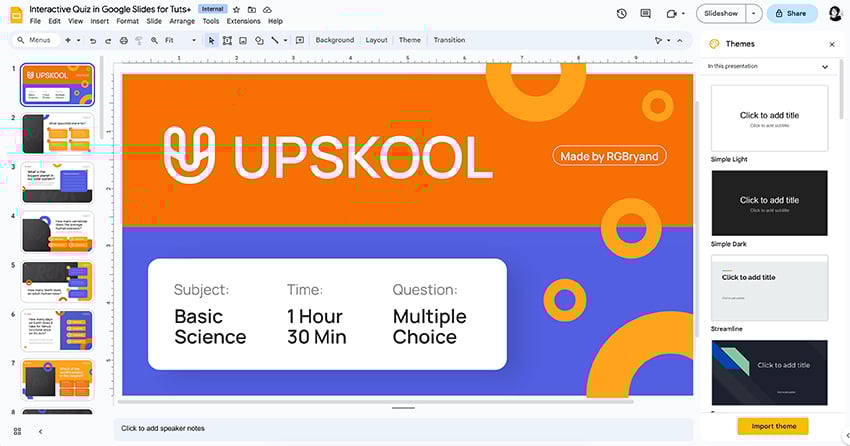
Task: Select slide 2 thumbnail
Action: tap(57, 133)
